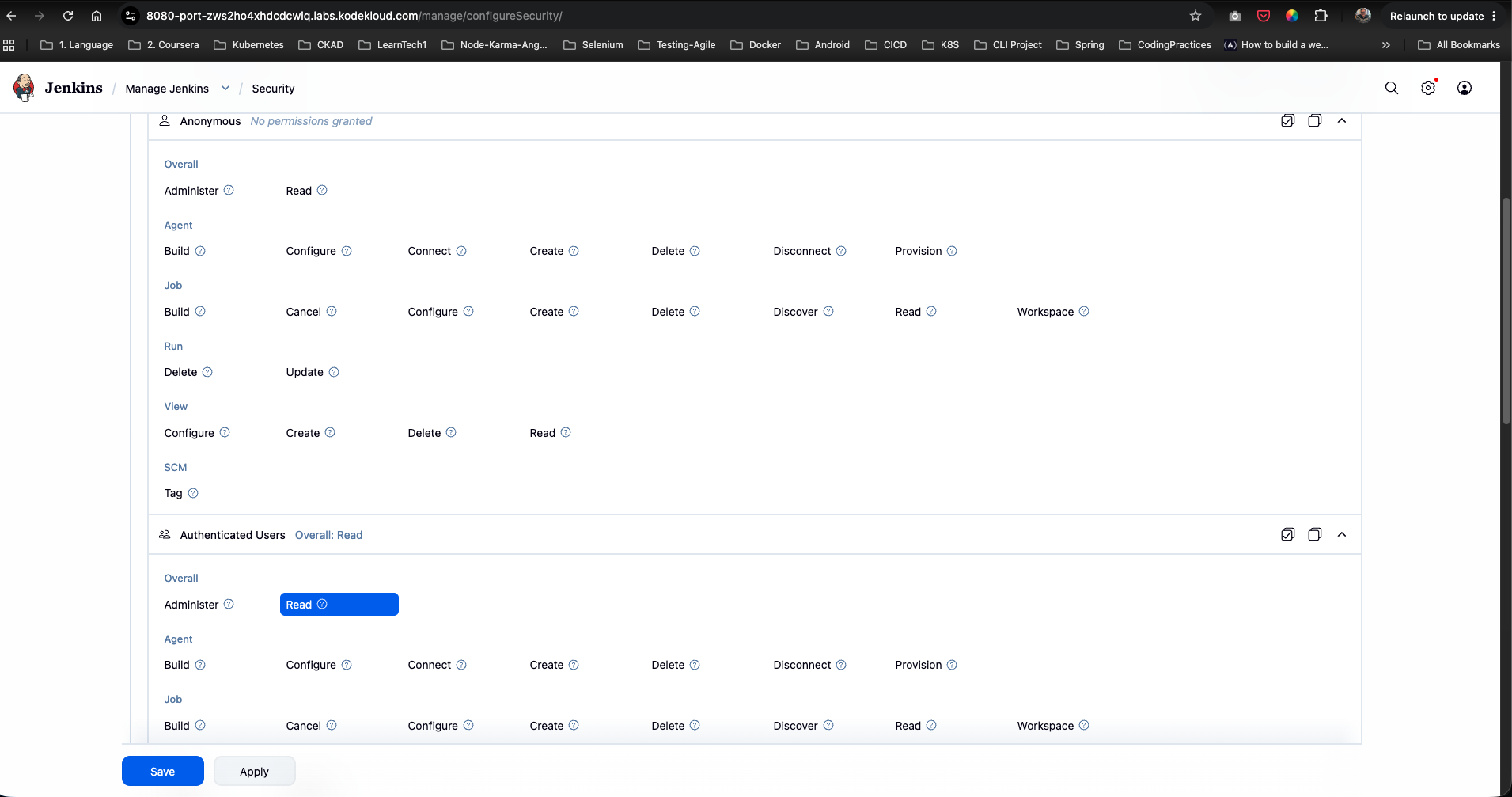This screenshot has width=1512, height=797.
Task: Open help icon beside Anonymous Run Update
Action: click(334, 372)
